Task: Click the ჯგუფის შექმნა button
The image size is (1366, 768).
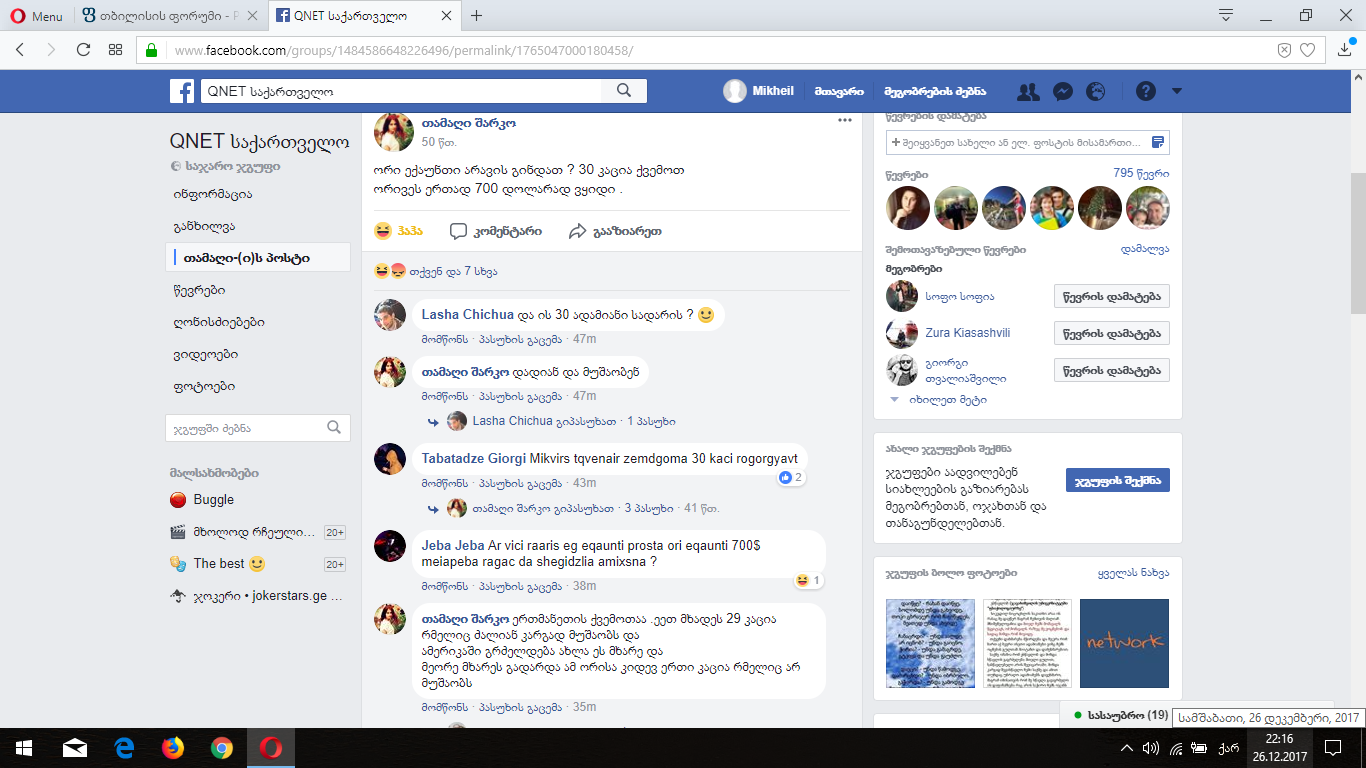Action: coord(1117,480)
